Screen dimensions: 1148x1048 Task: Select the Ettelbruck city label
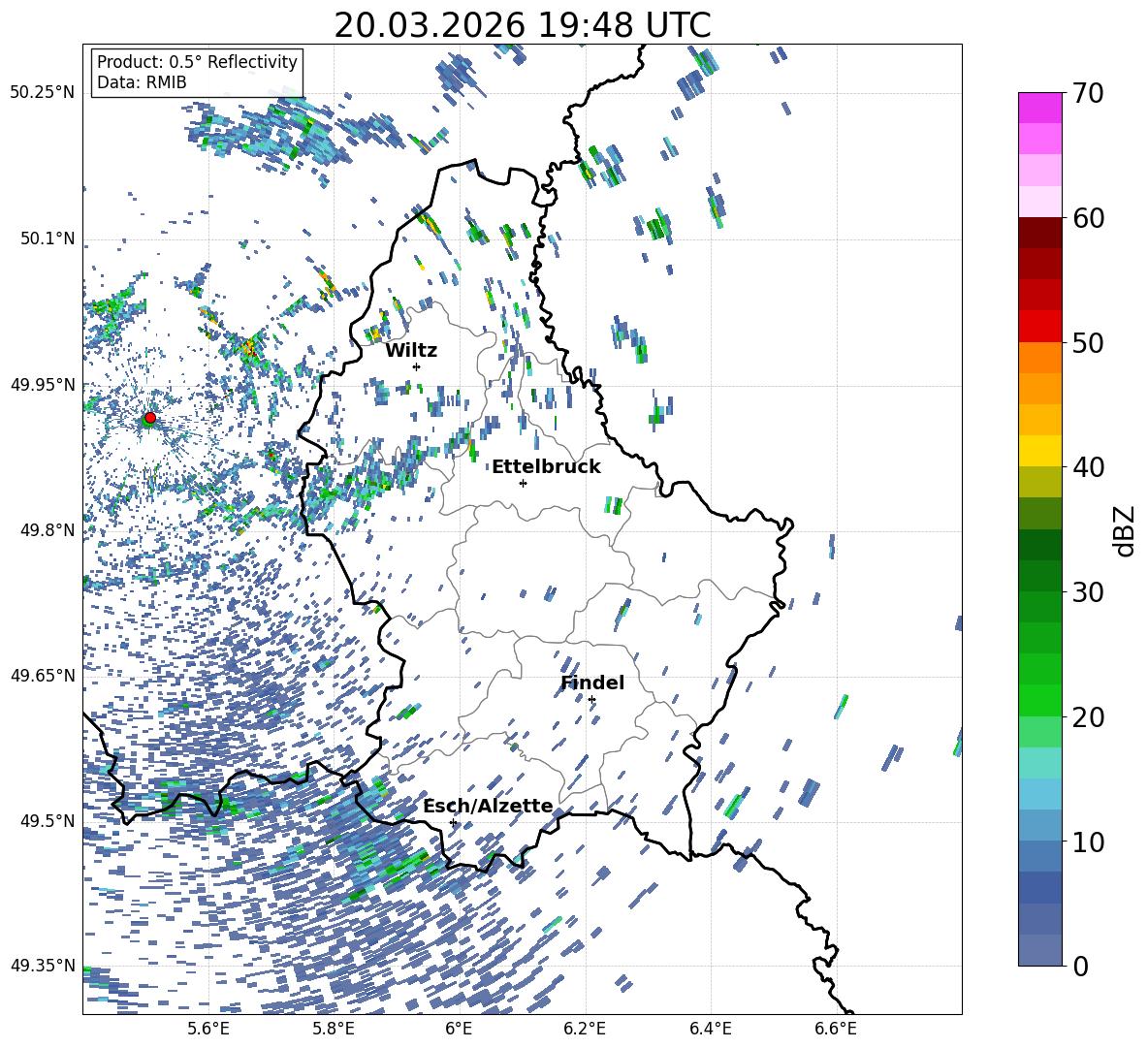tap(546, 466)
